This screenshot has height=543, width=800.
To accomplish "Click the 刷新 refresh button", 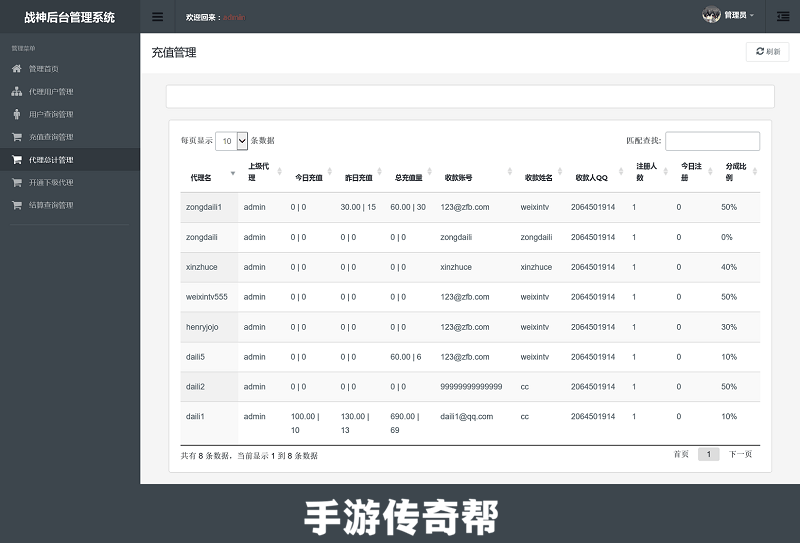I will pos(767,52).
